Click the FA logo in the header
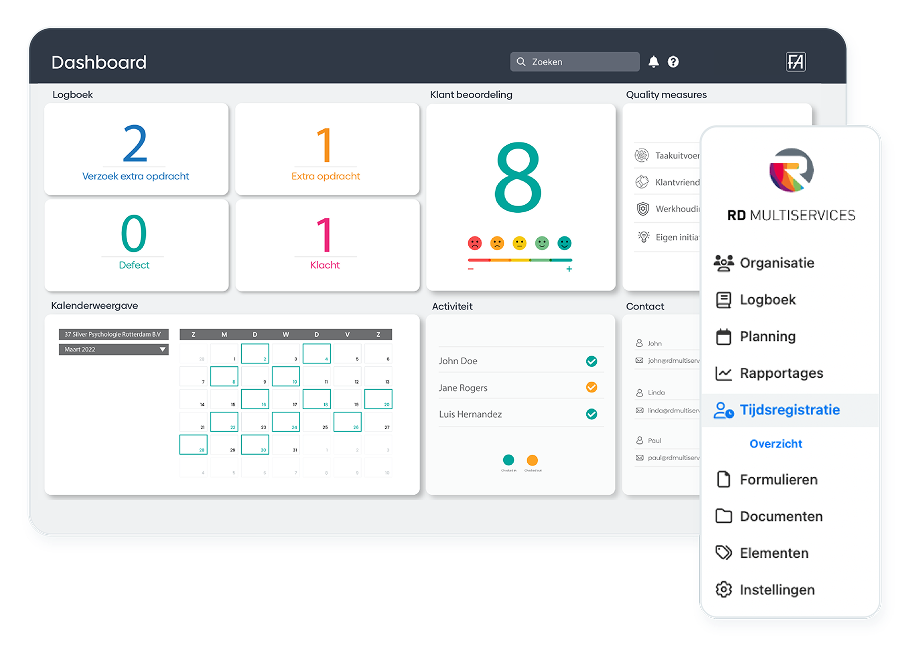The height and width of the screenshot is (656, 920). coord(796,62)
